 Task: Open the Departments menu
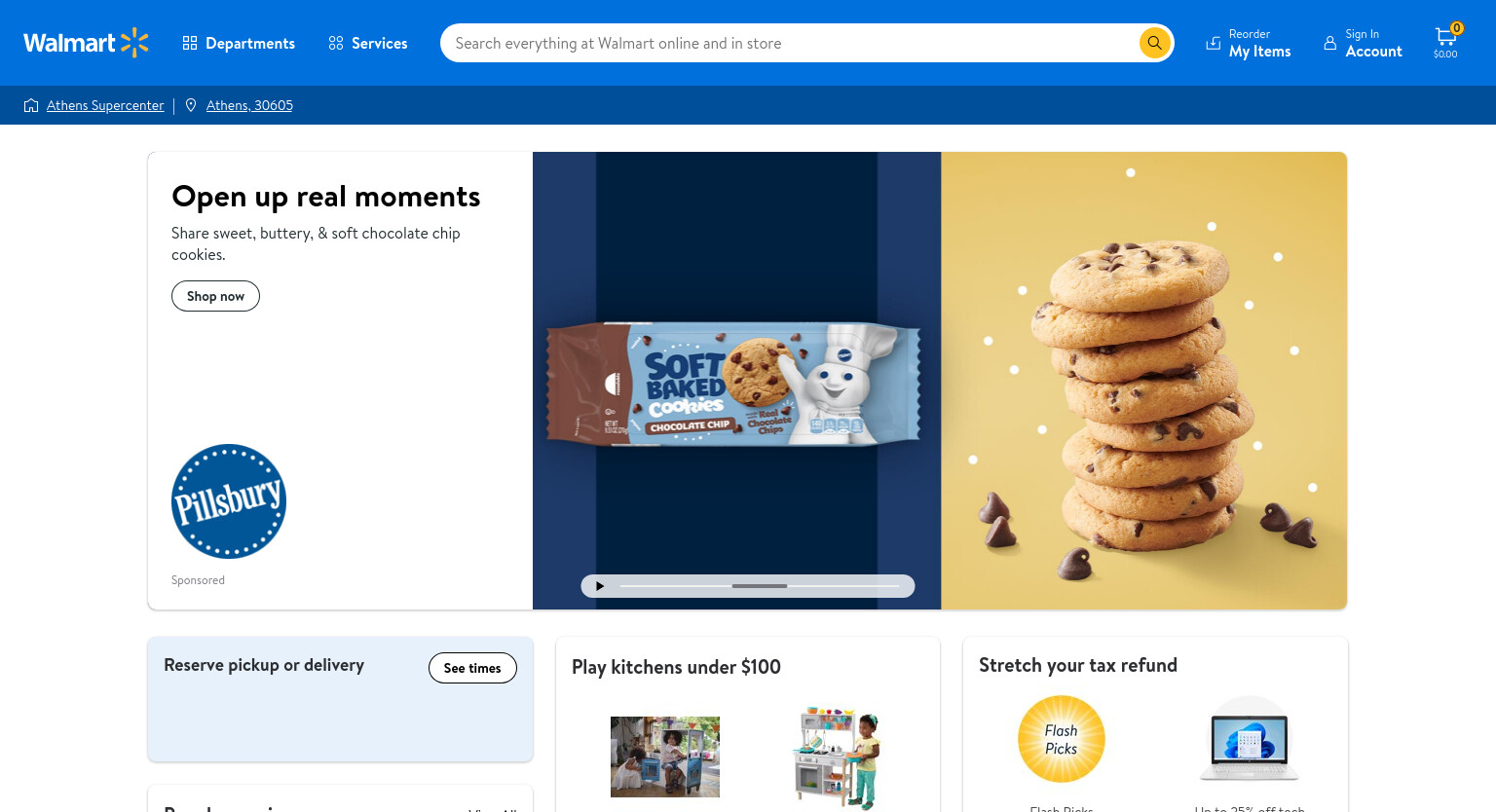point(239,43)
